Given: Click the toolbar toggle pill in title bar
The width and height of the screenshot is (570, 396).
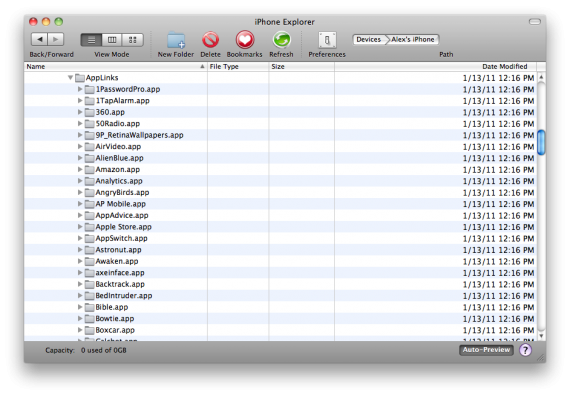Looking at the screenshot, I should [x=534, y=22].
